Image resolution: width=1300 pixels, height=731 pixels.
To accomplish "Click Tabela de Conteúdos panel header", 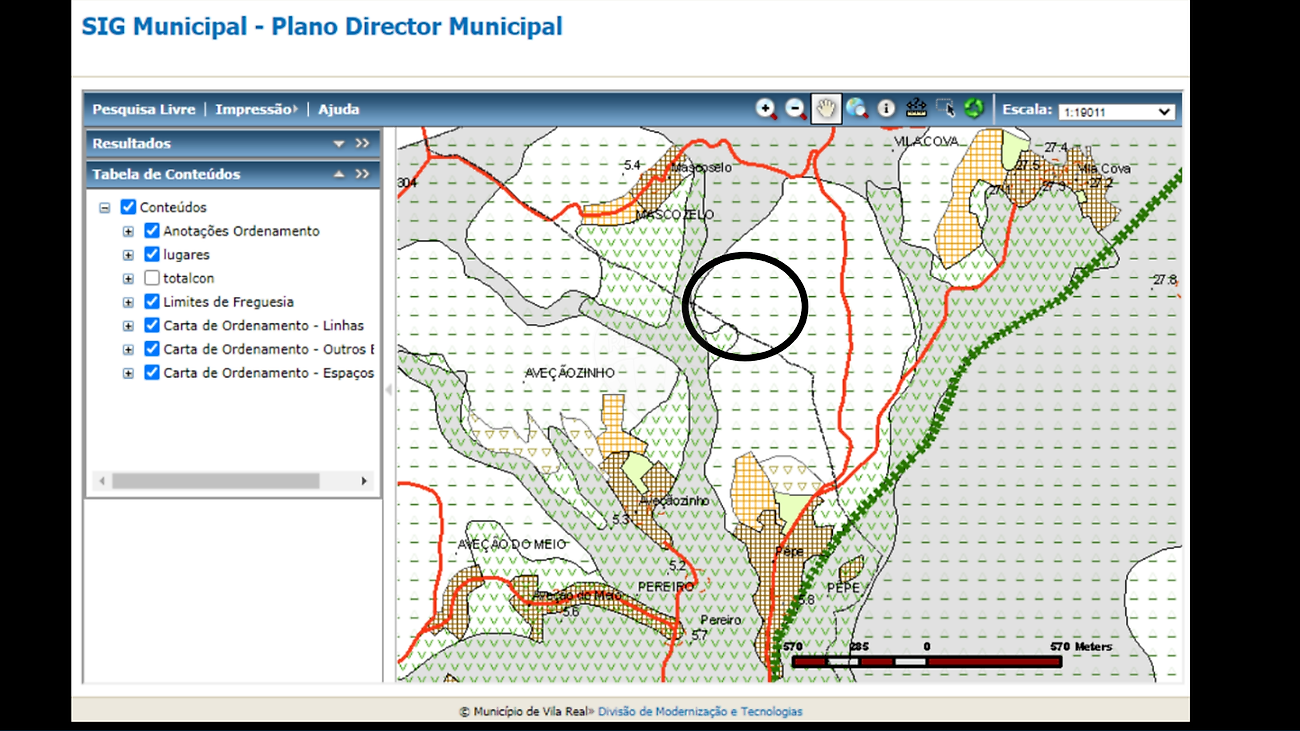I will (x=233, y=174).
